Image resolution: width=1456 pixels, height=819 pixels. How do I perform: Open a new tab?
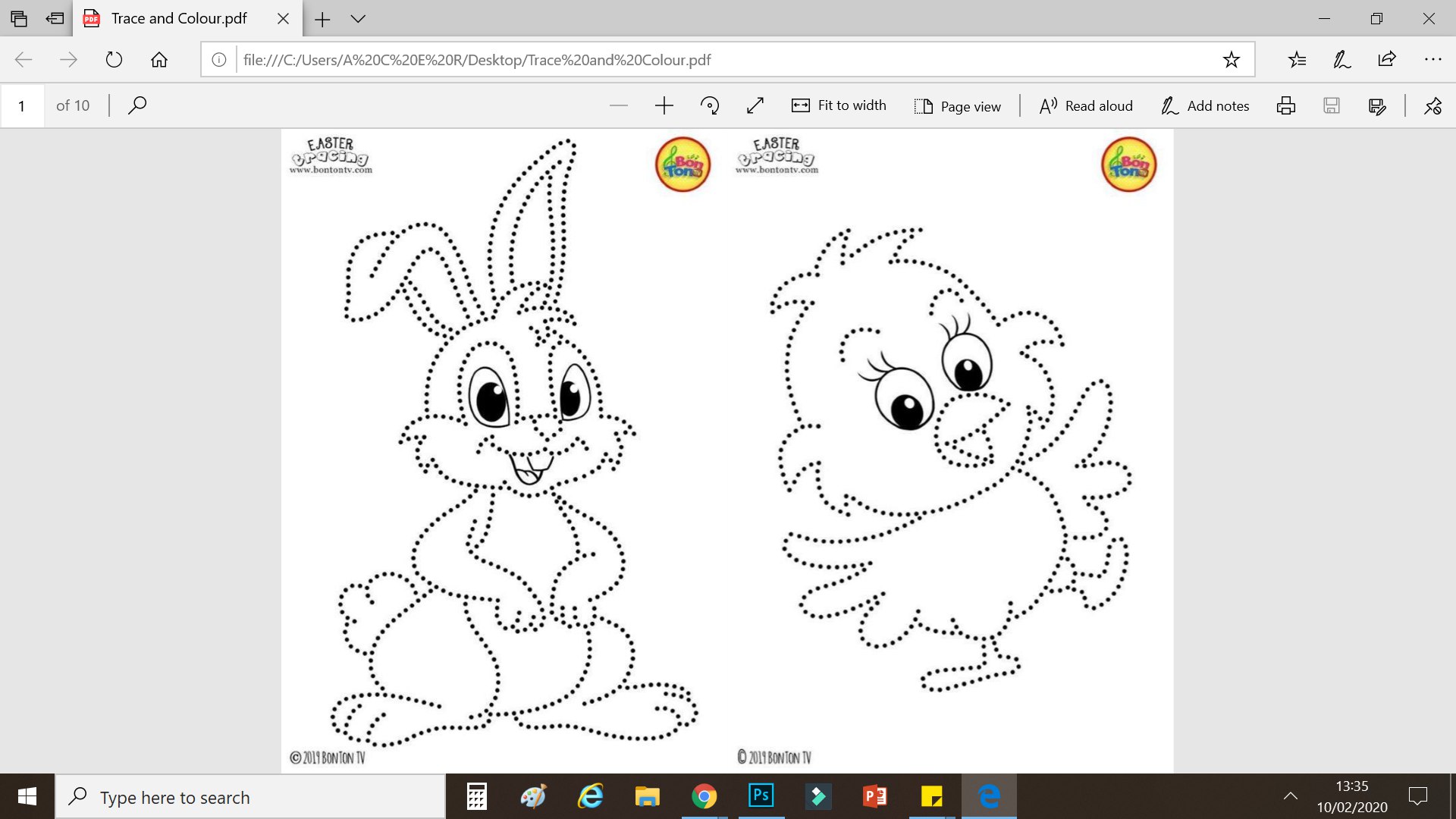pos(322,19)
